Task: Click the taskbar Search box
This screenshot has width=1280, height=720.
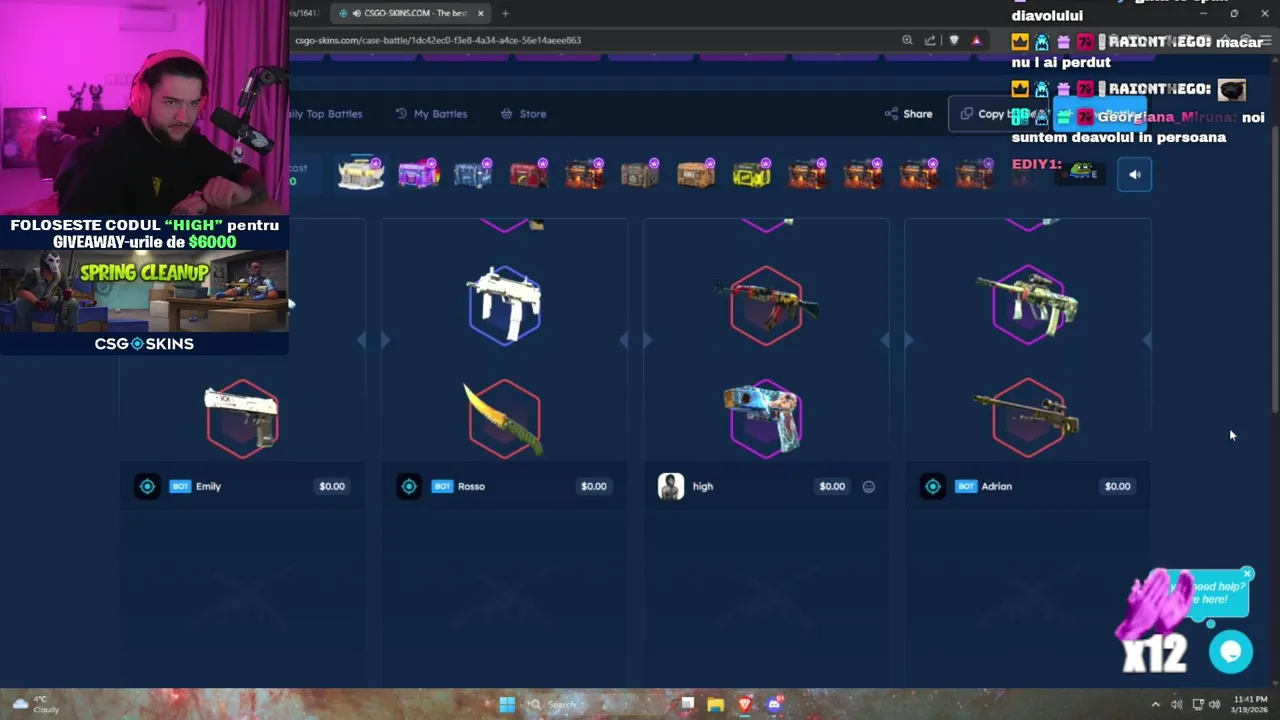Action: click(597, 704)
